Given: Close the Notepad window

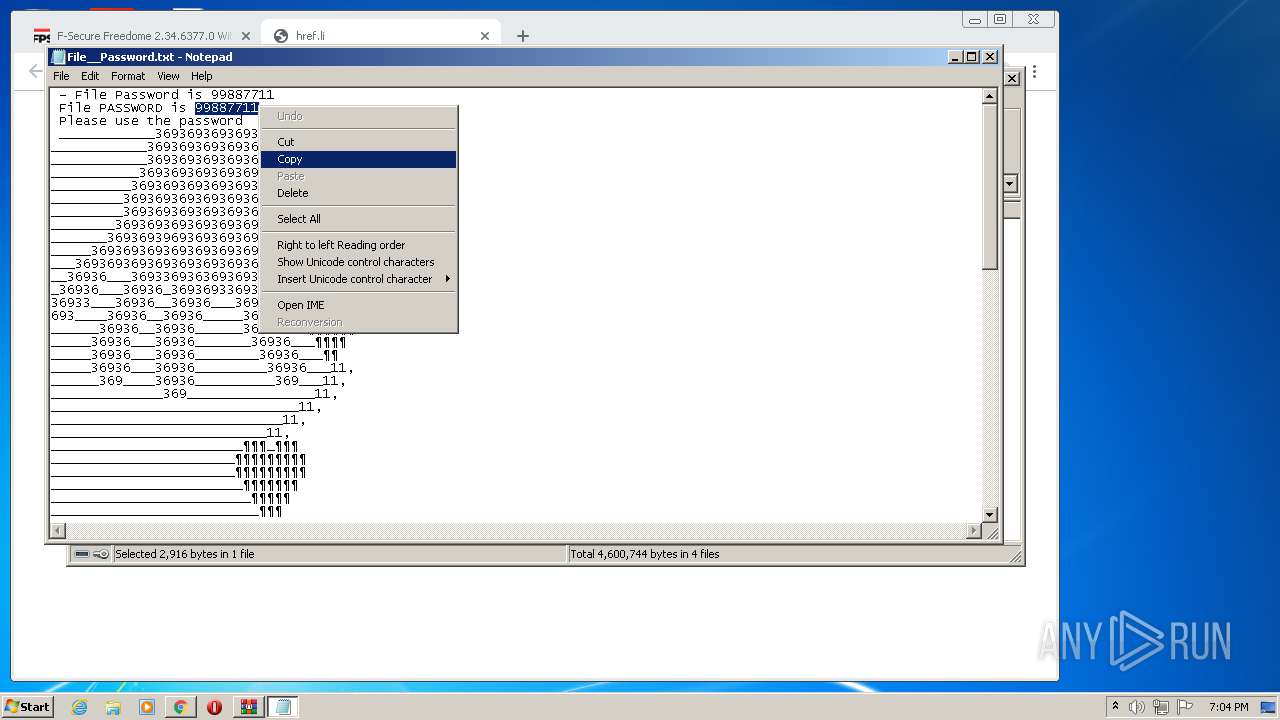Looking at the screenshot, I should (x=990, y=57).
